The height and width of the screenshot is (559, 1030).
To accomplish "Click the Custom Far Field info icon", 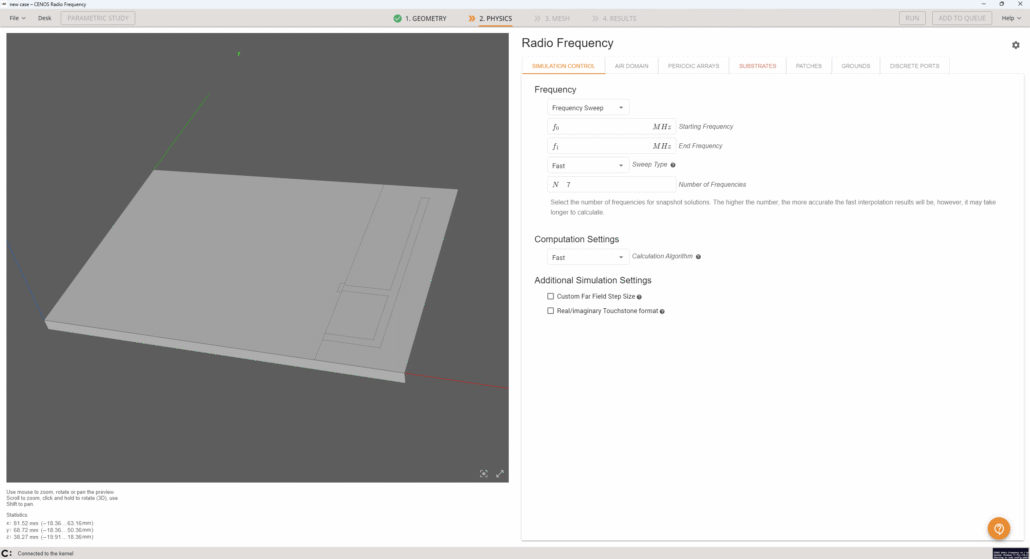I will (x=640, y=297).
